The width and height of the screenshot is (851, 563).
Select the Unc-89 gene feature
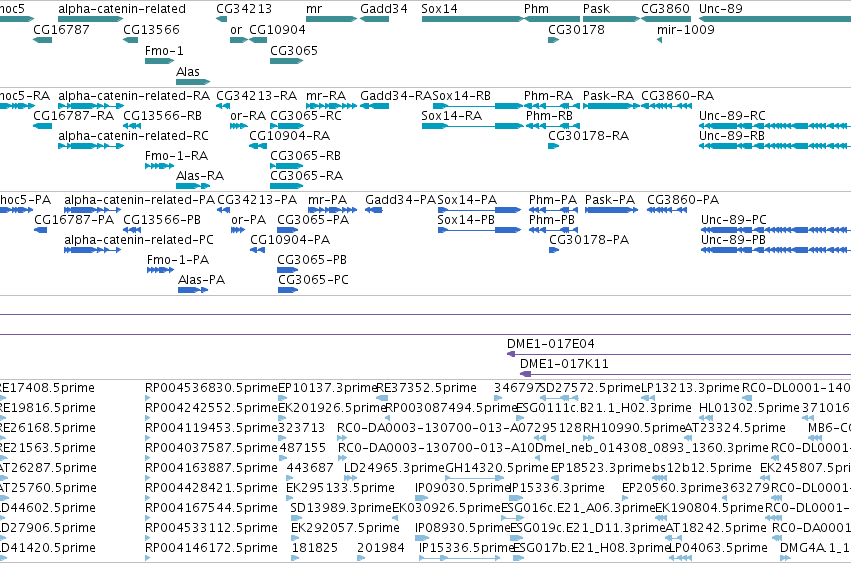coord(775,19)
